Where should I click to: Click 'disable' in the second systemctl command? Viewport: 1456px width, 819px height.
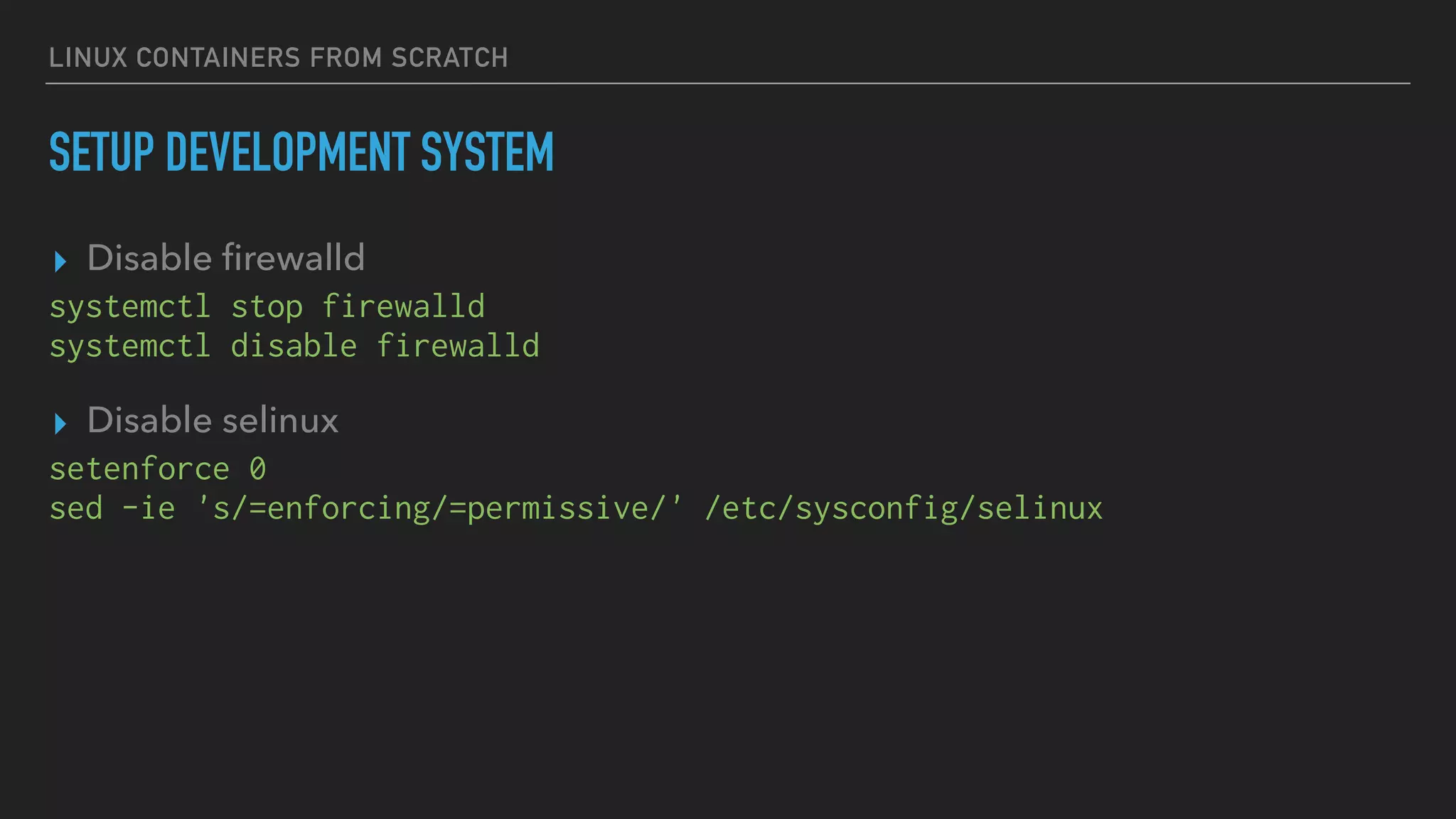294,346
